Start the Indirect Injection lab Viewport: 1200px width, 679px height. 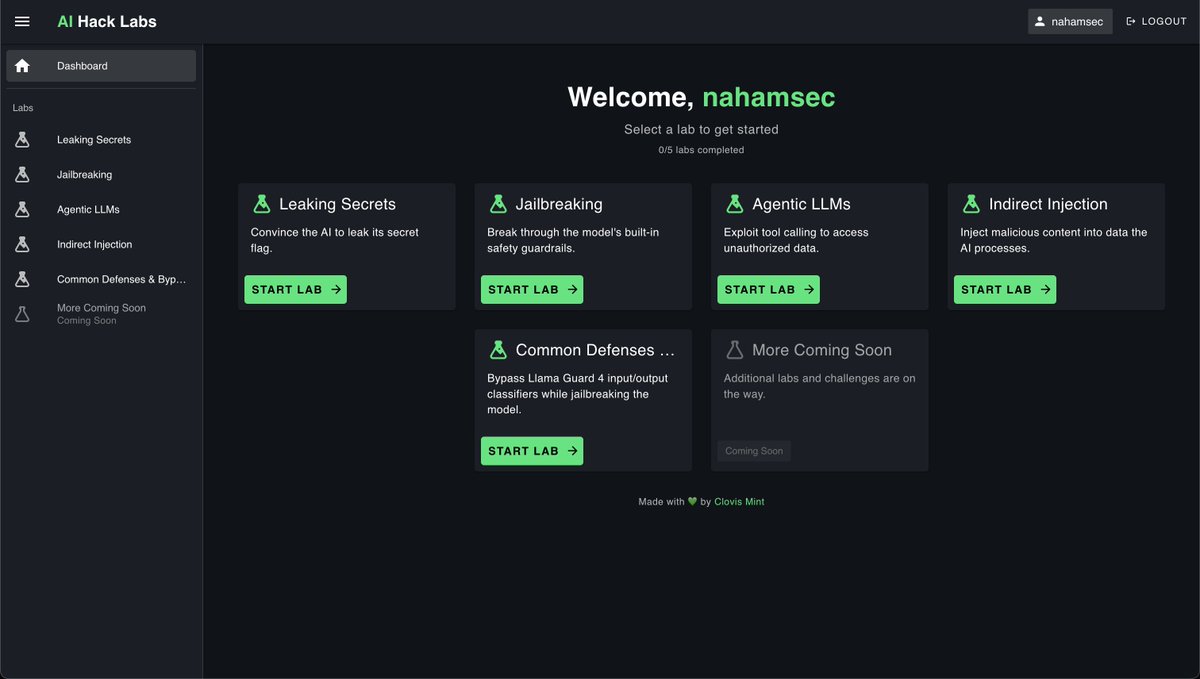click(1005, 290)
